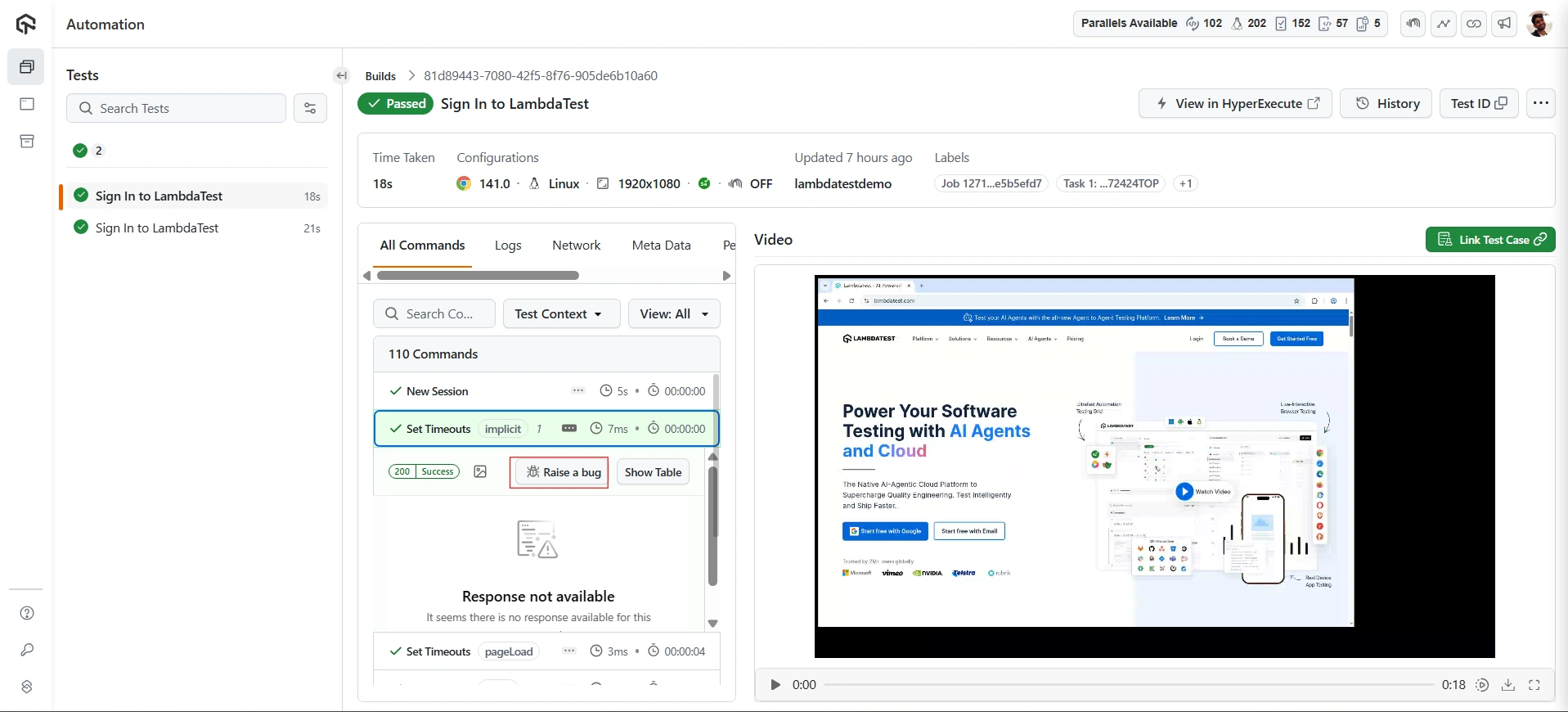Switch to the Network tab
The height and width of the screenshot is (712, 1568).
(x=576, y=246)
